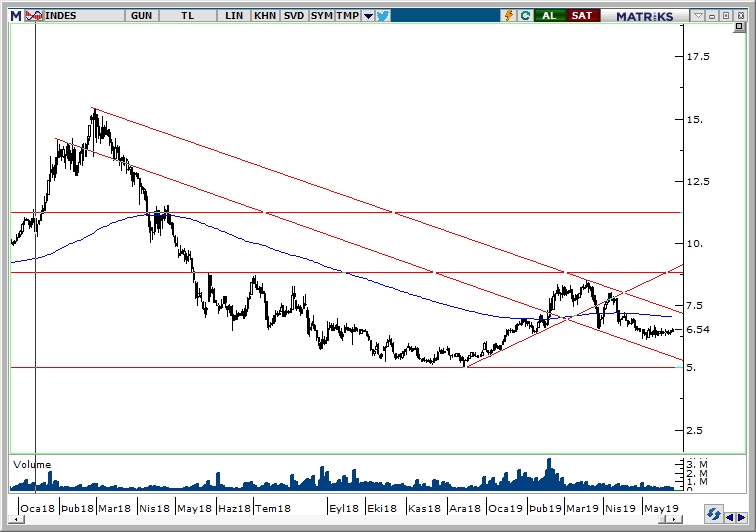The height and width of the screenshot is (532, 756).
Task: Click the Ara18 date axis label
Action: [465, 508]
